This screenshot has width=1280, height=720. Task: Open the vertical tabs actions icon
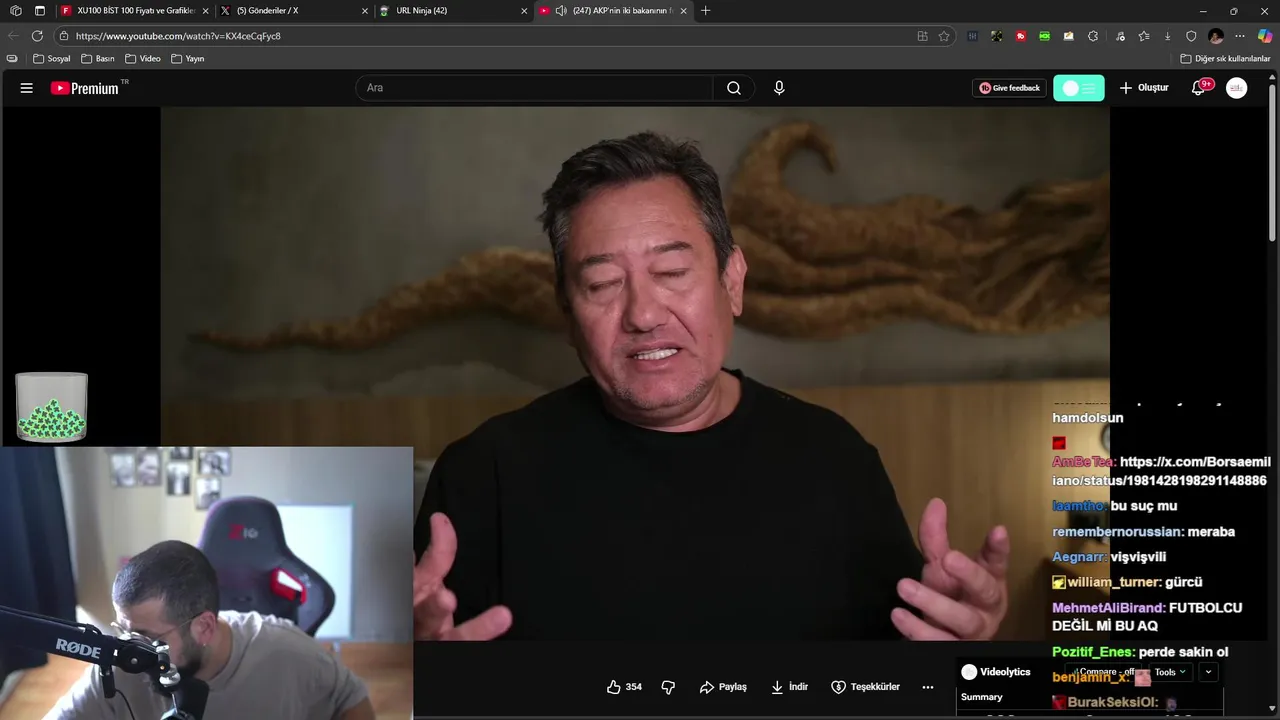[x=40, y=11]
